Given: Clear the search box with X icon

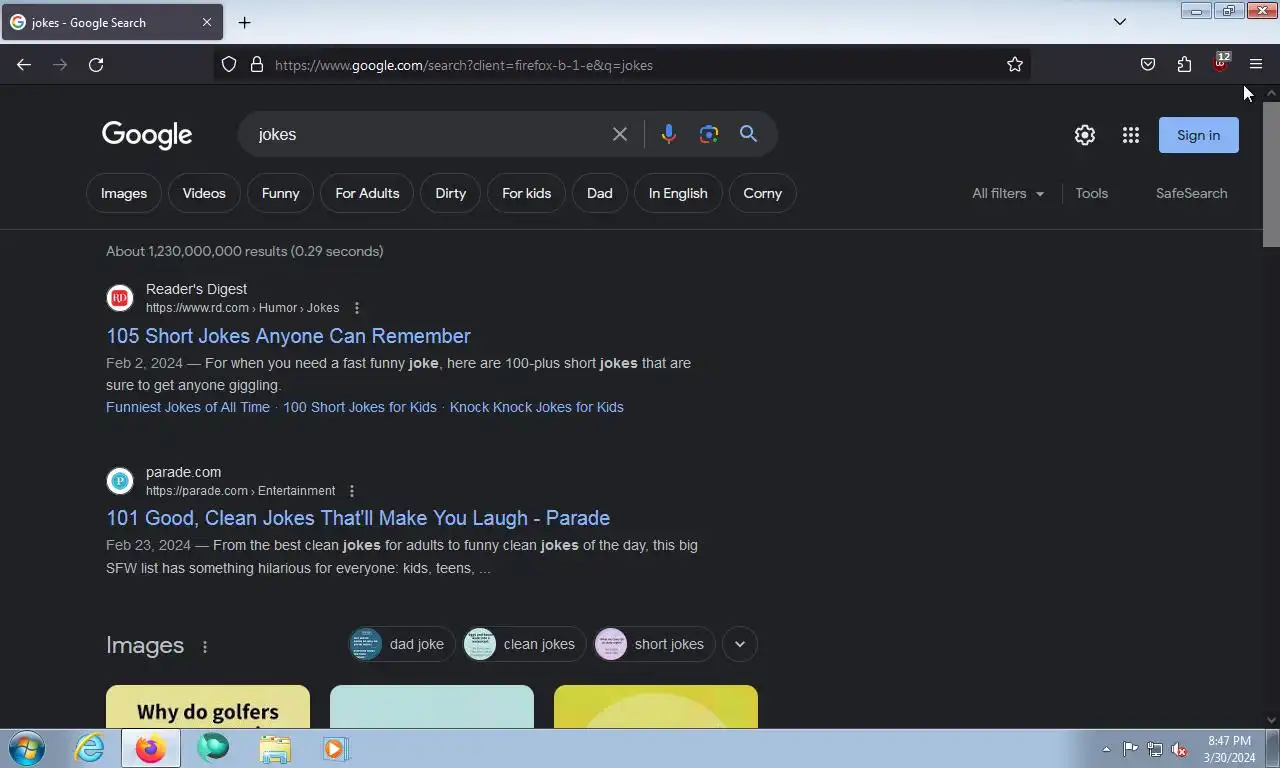Looking at the screenshot, I should coord(620,134).
